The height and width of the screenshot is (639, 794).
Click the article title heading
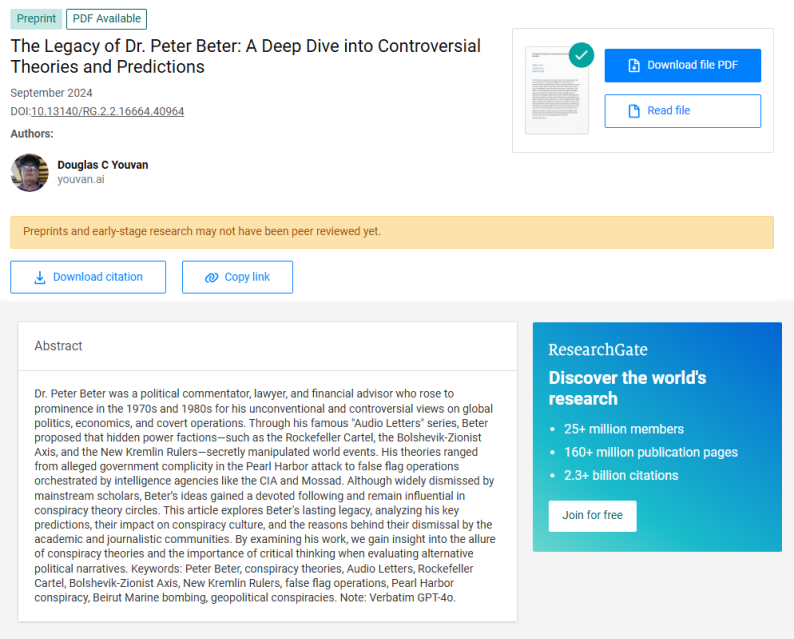click(x=245, y=56)
